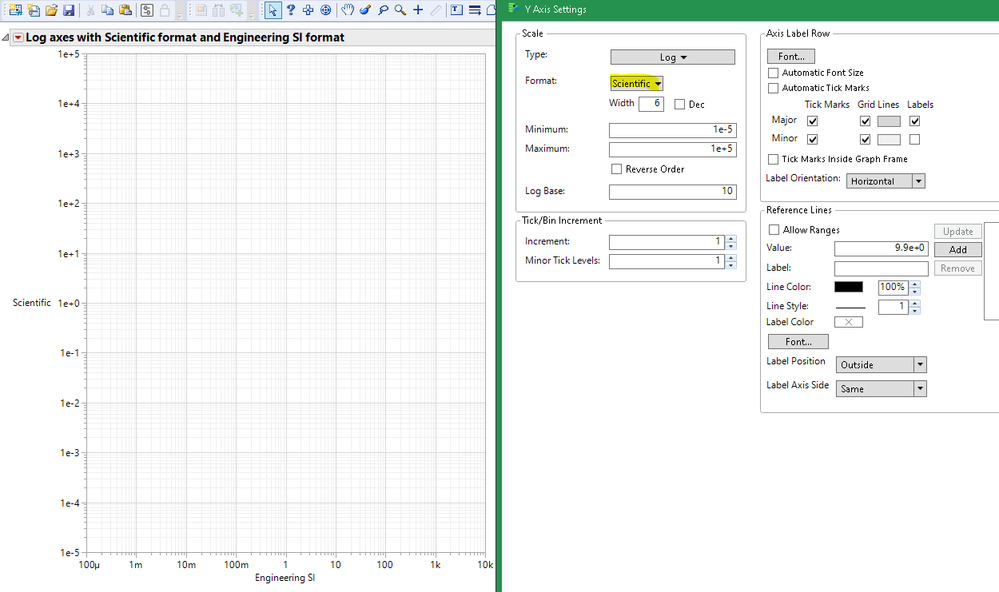Toggle the Dec checkbox

pos(679,104)
